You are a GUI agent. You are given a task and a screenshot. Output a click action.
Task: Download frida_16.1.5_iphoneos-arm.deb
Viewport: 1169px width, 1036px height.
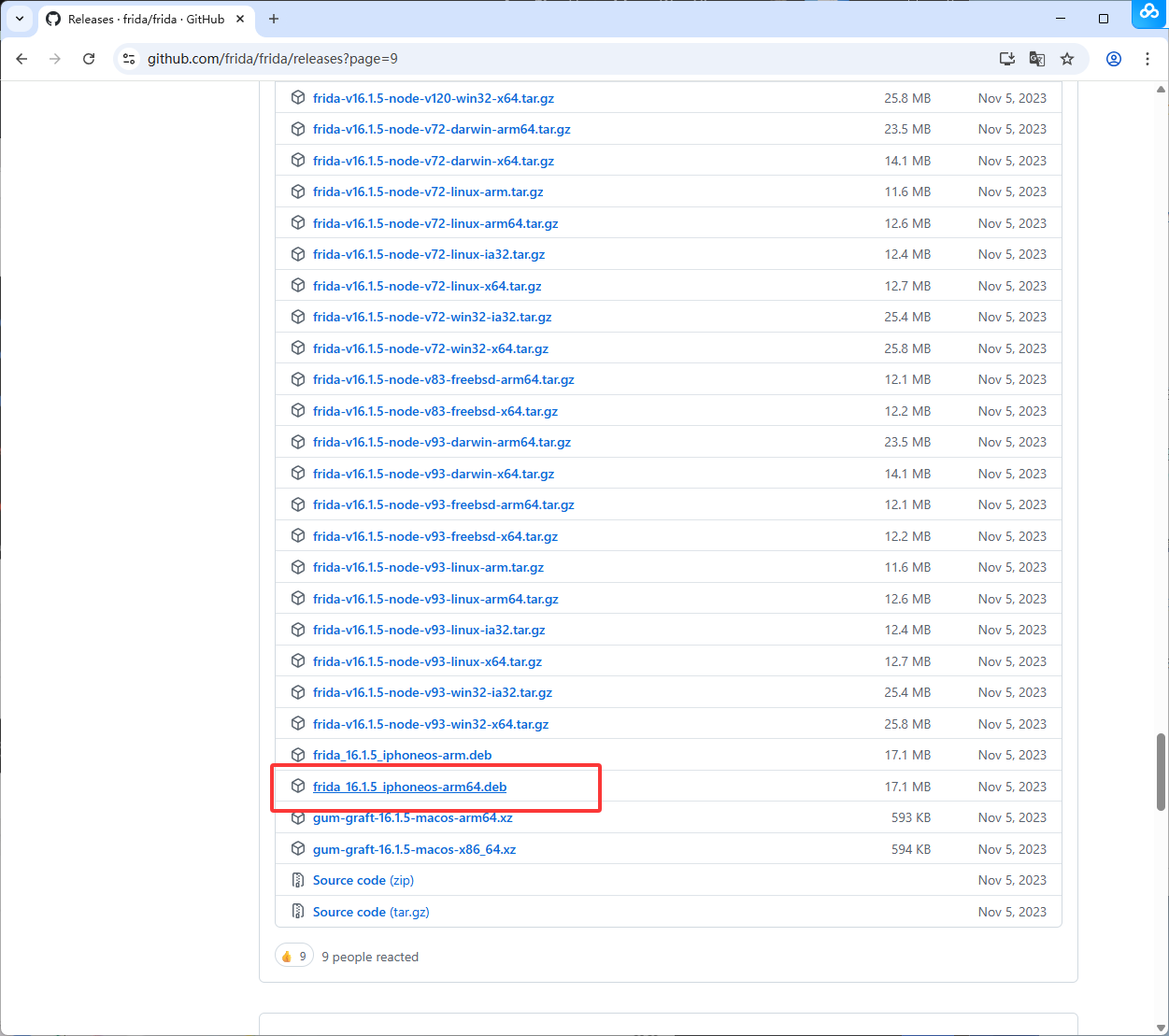pyautogui.click(x=403, y=755)
